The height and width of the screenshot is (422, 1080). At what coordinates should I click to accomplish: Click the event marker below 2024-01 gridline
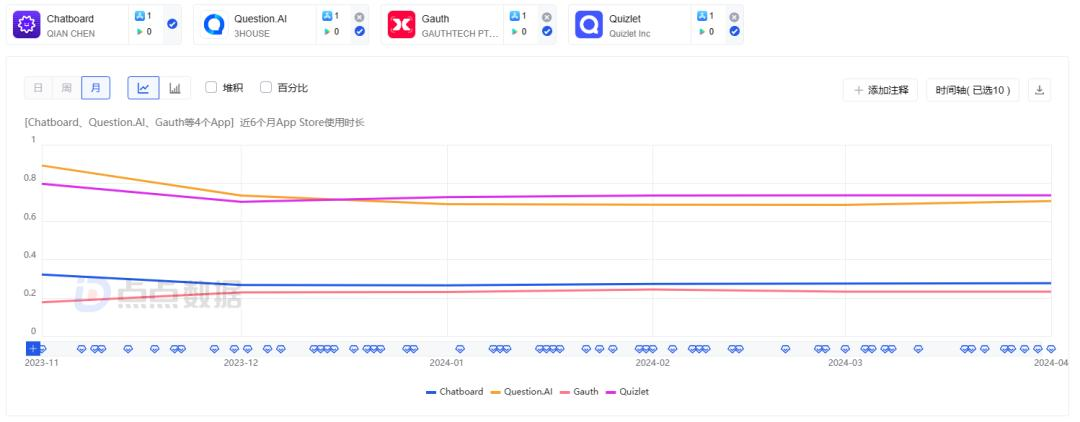[460, 349]
